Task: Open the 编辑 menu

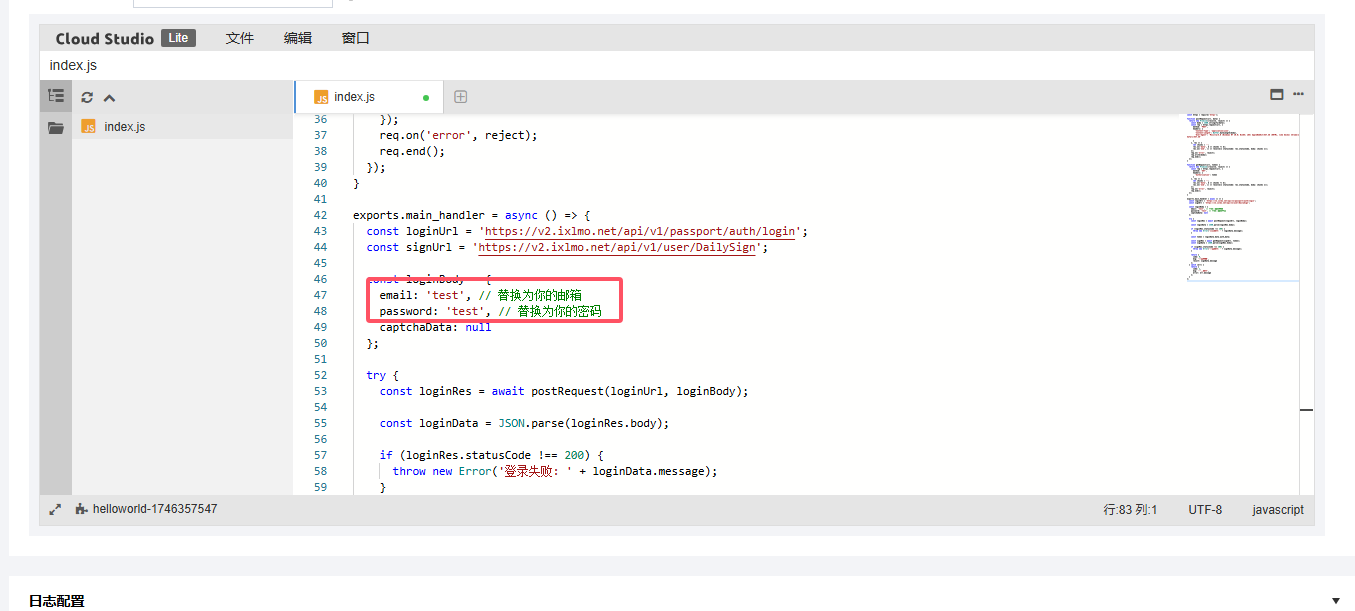Action: point(297,38)
